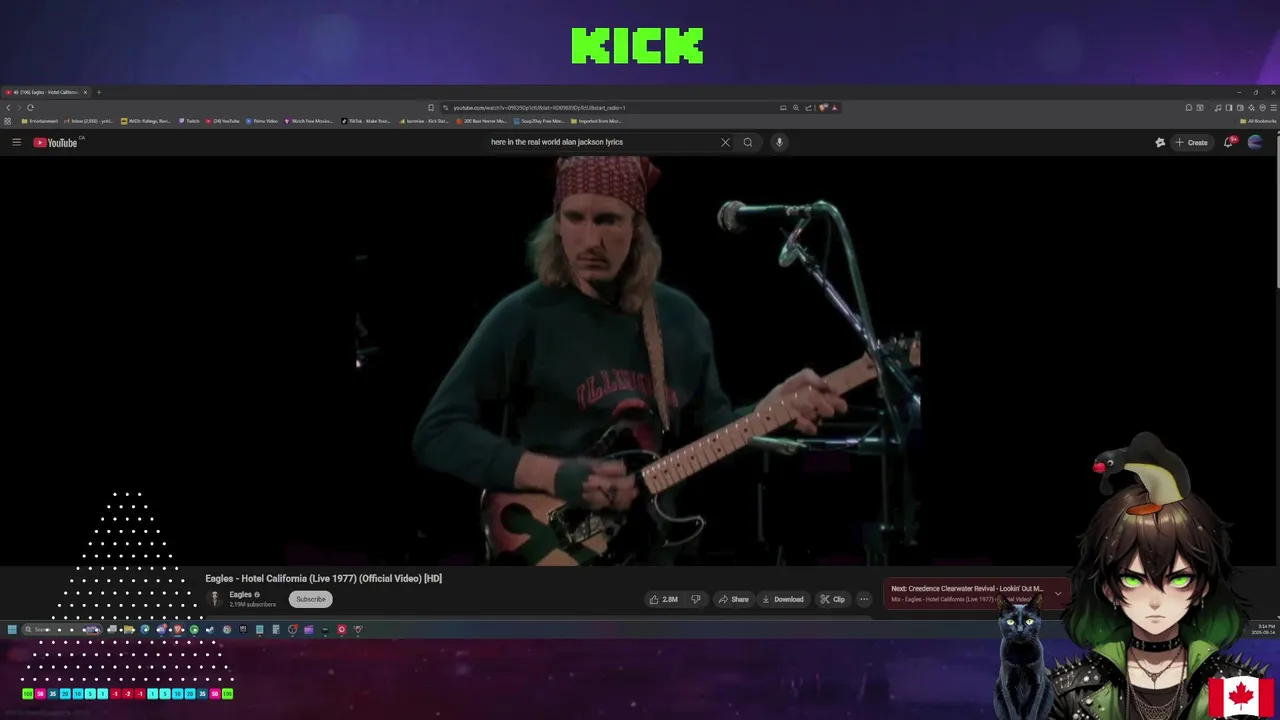The width and height of the screenshot is (1280, 720).
Task: Open the Windows Start button
Action: (x=12, y=630)
